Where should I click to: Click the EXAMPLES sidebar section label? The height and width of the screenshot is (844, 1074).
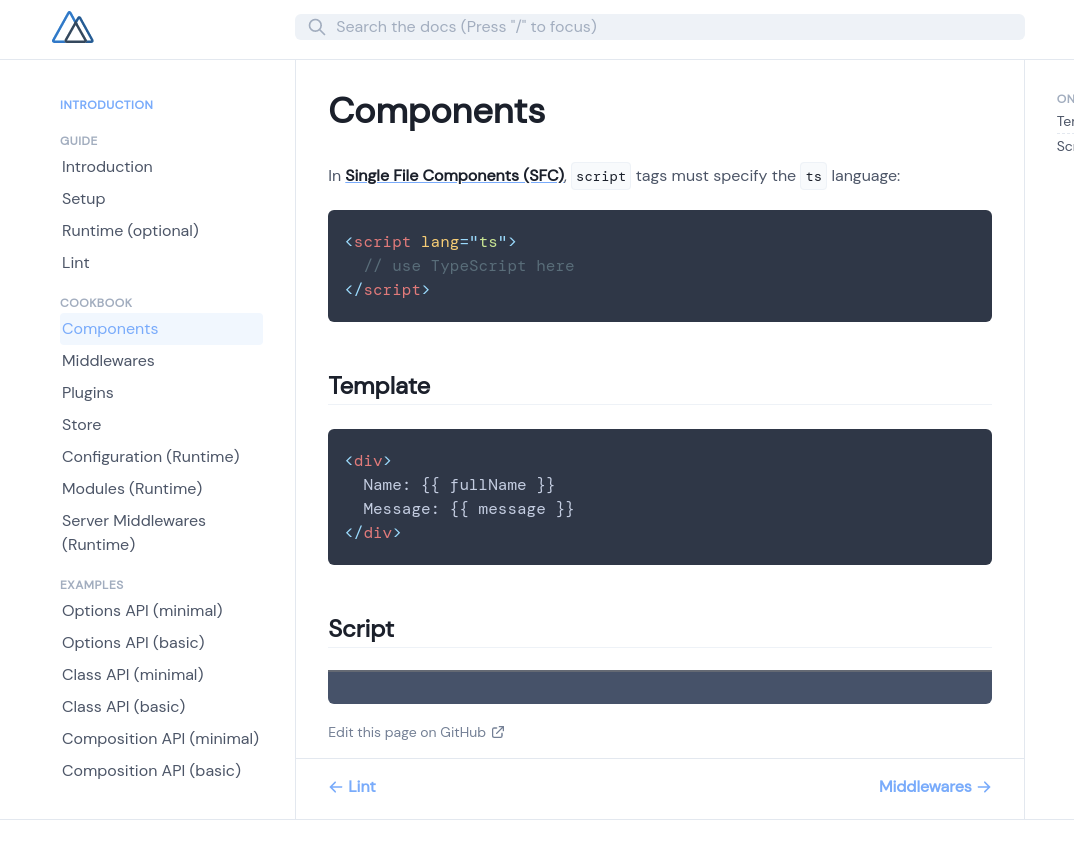click(92, 585)
